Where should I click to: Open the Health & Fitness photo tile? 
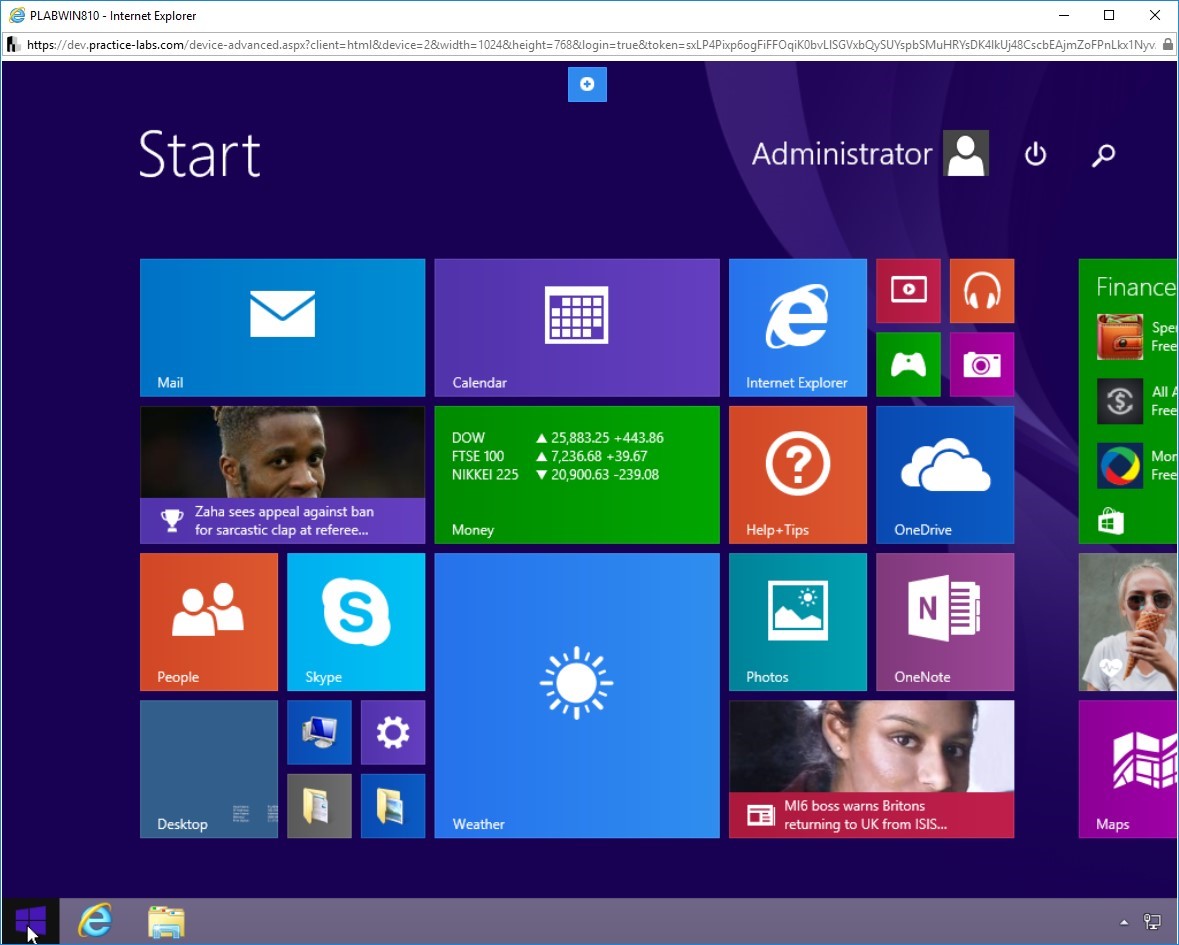tap(1128, 622)
